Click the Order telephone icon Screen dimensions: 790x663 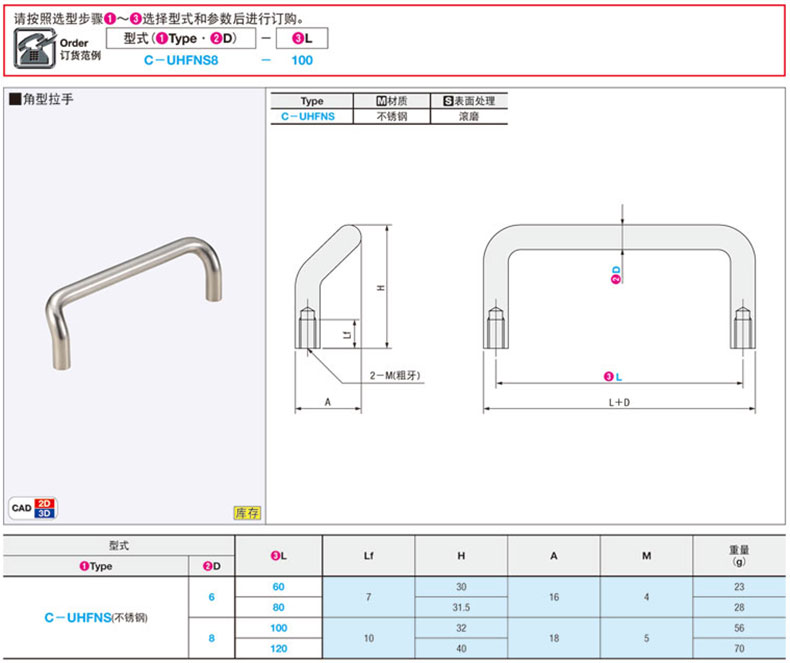click(35, 47)
